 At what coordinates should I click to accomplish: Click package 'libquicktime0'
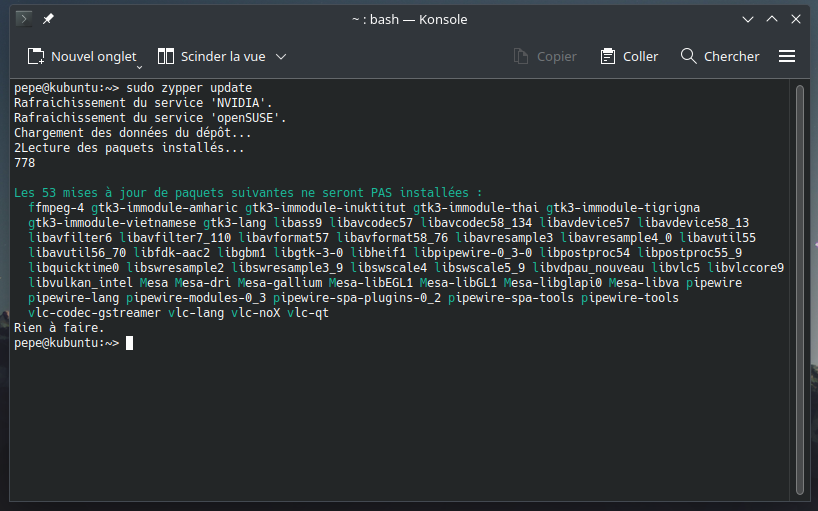(x=74, y=268)
